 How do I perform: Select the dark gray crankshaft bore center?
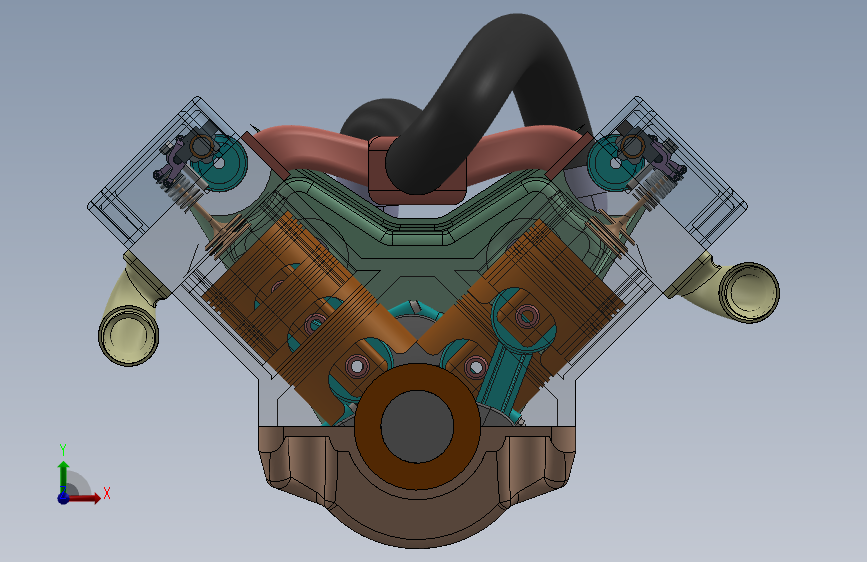(417, 426)
